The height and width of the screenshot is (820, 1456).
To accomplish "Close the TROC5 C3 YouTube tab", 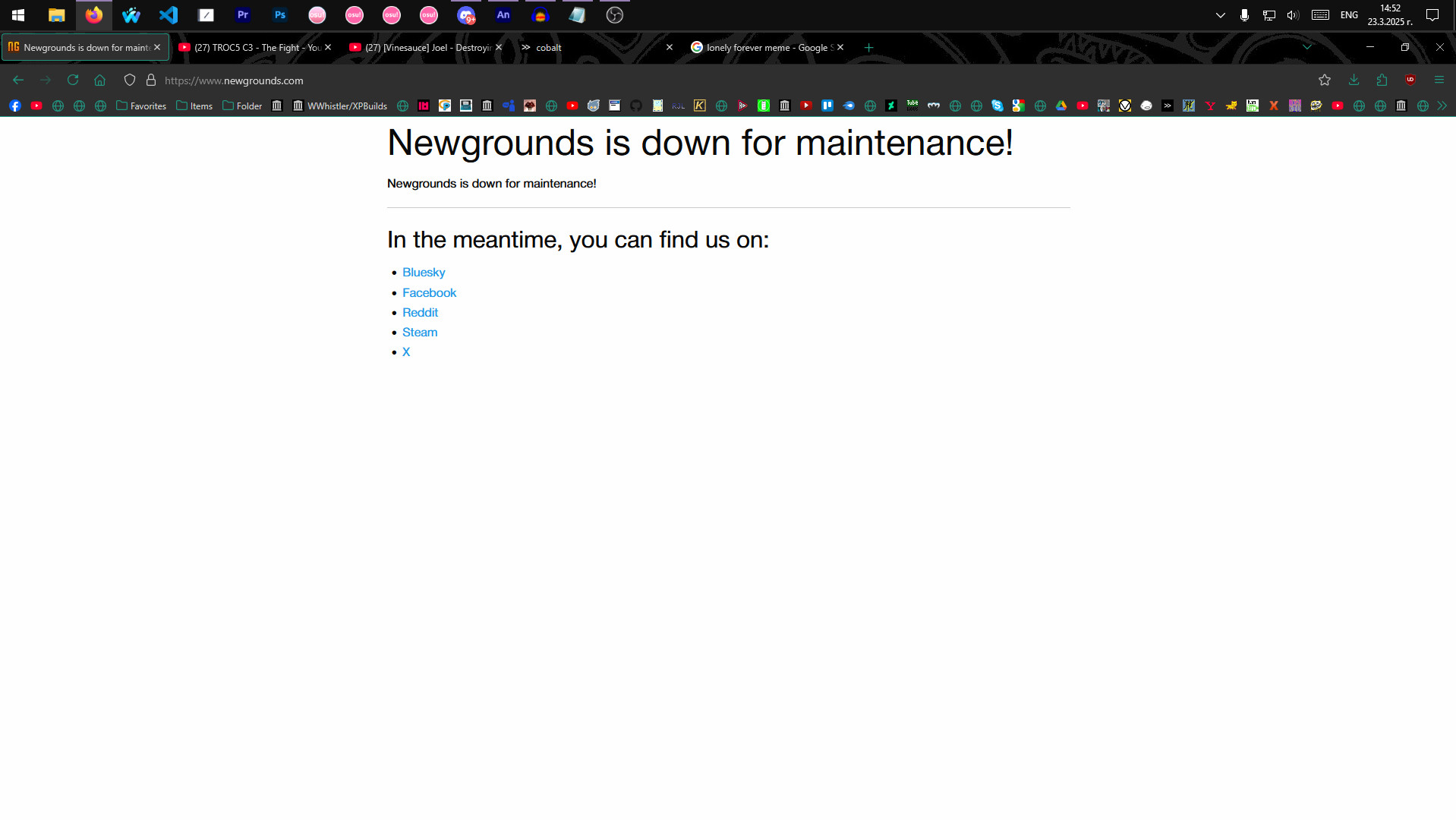I will pyautogui.click(x=328, y=47).
